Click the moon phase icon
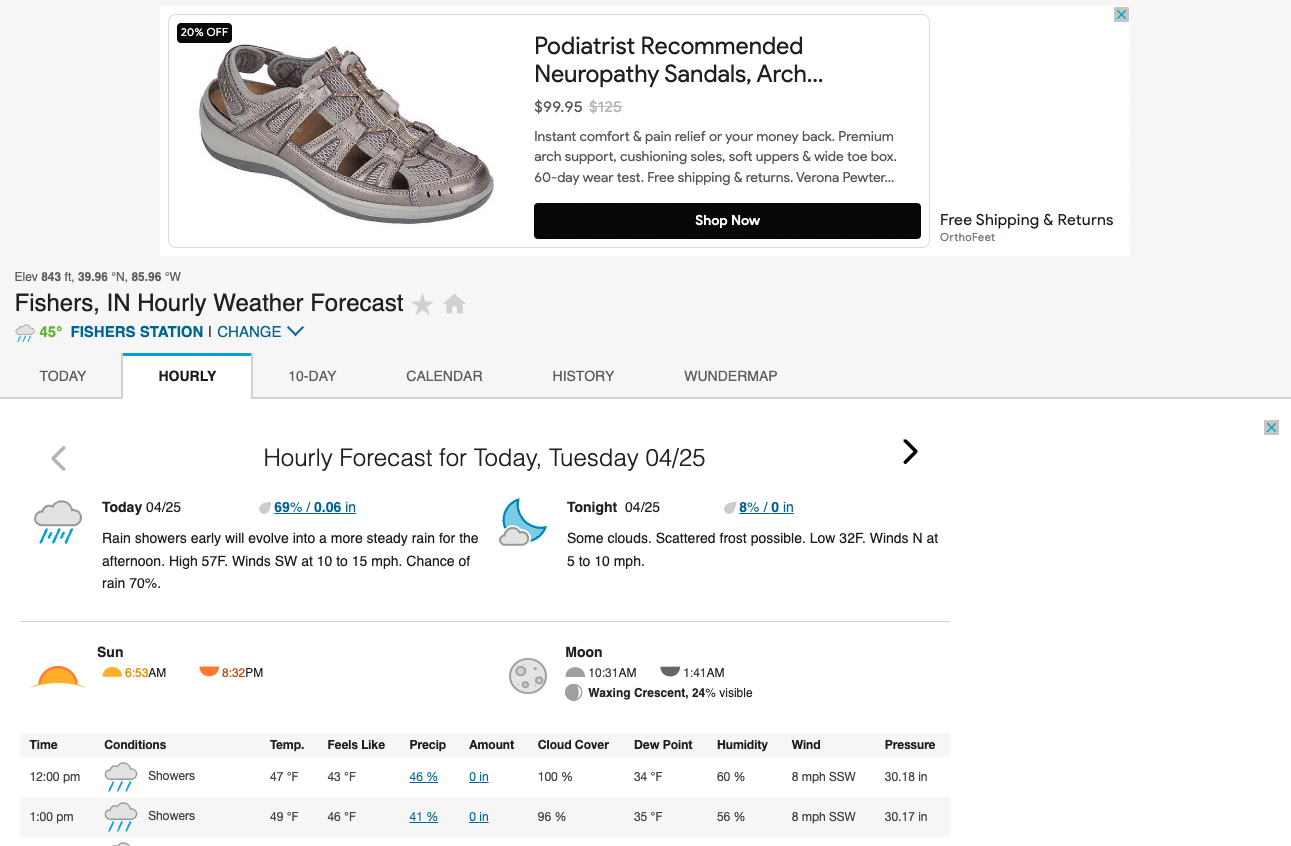Viewport: 1291px width, 846px height. [x=527, y=676]
